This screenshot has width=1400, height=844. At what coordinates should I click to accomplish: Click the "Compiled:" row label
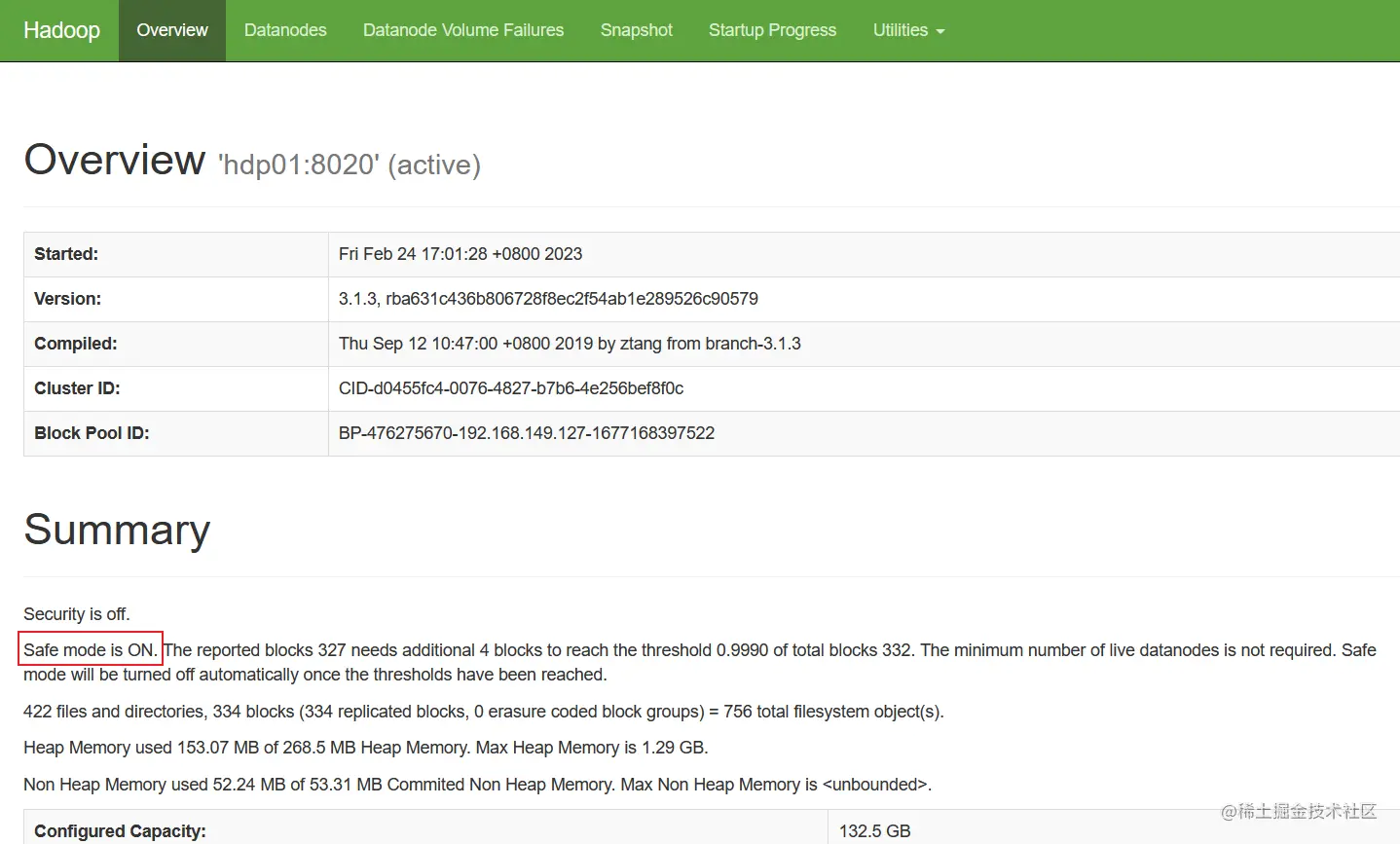pyautogui.click(x=75, y=344)
